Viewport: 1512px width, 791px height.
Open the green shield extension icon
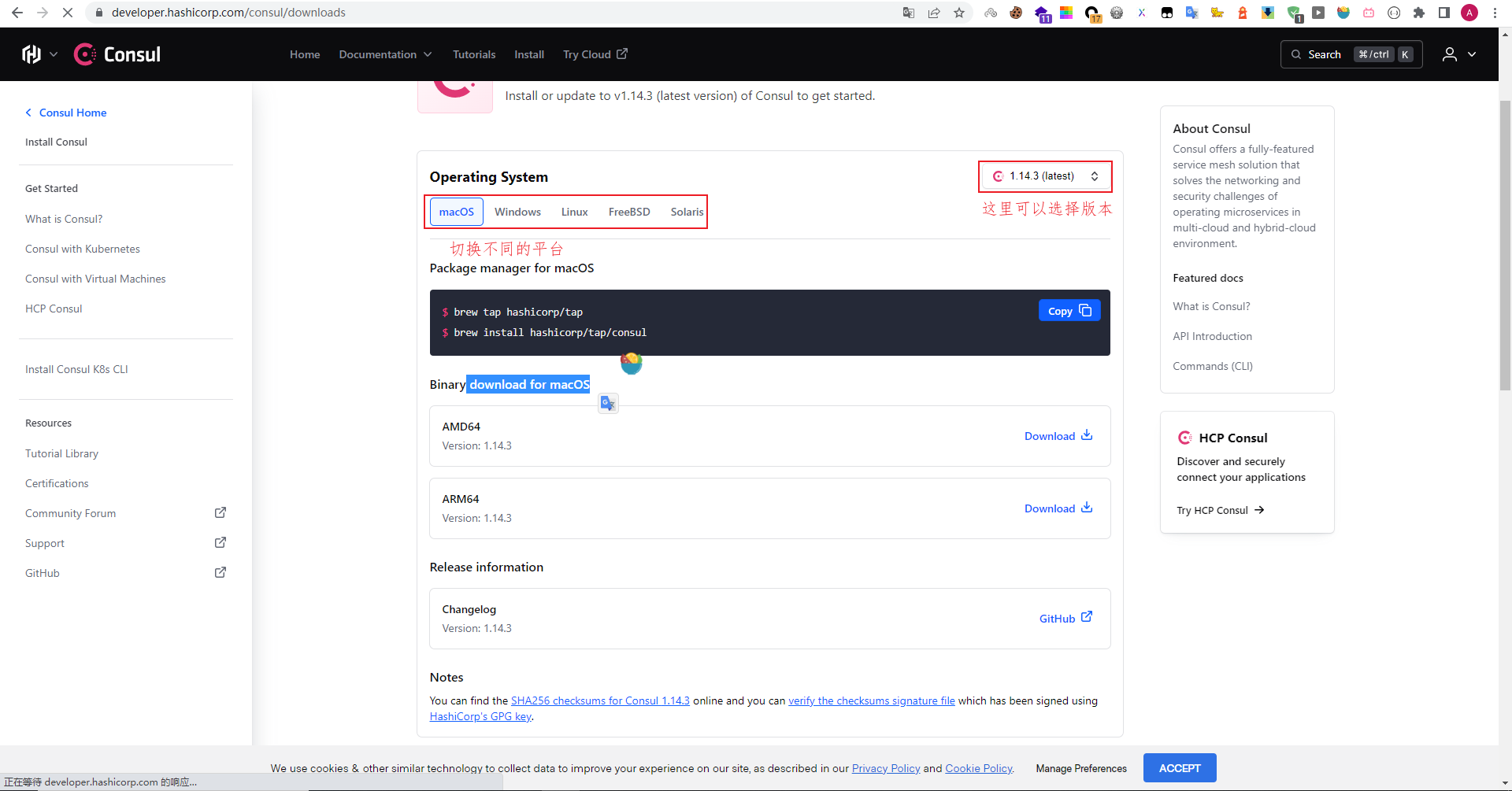tap(1293, 13)
